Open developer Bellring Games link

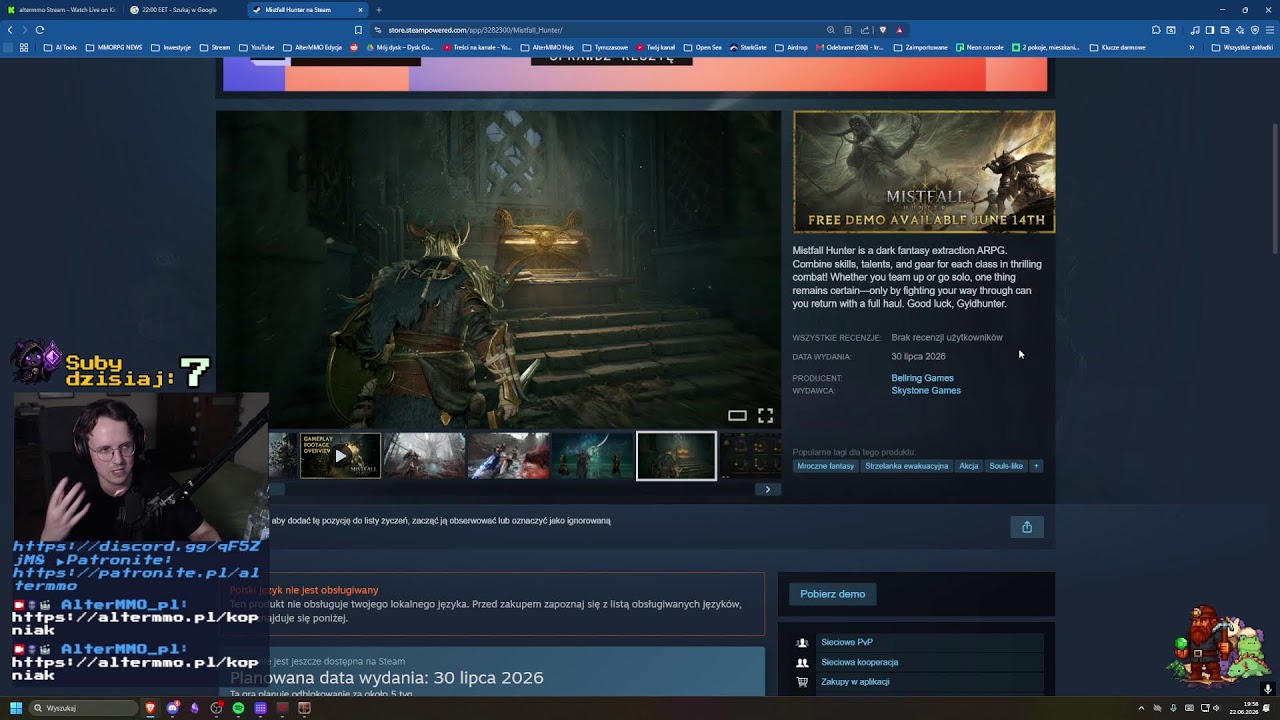pos(922,378)
